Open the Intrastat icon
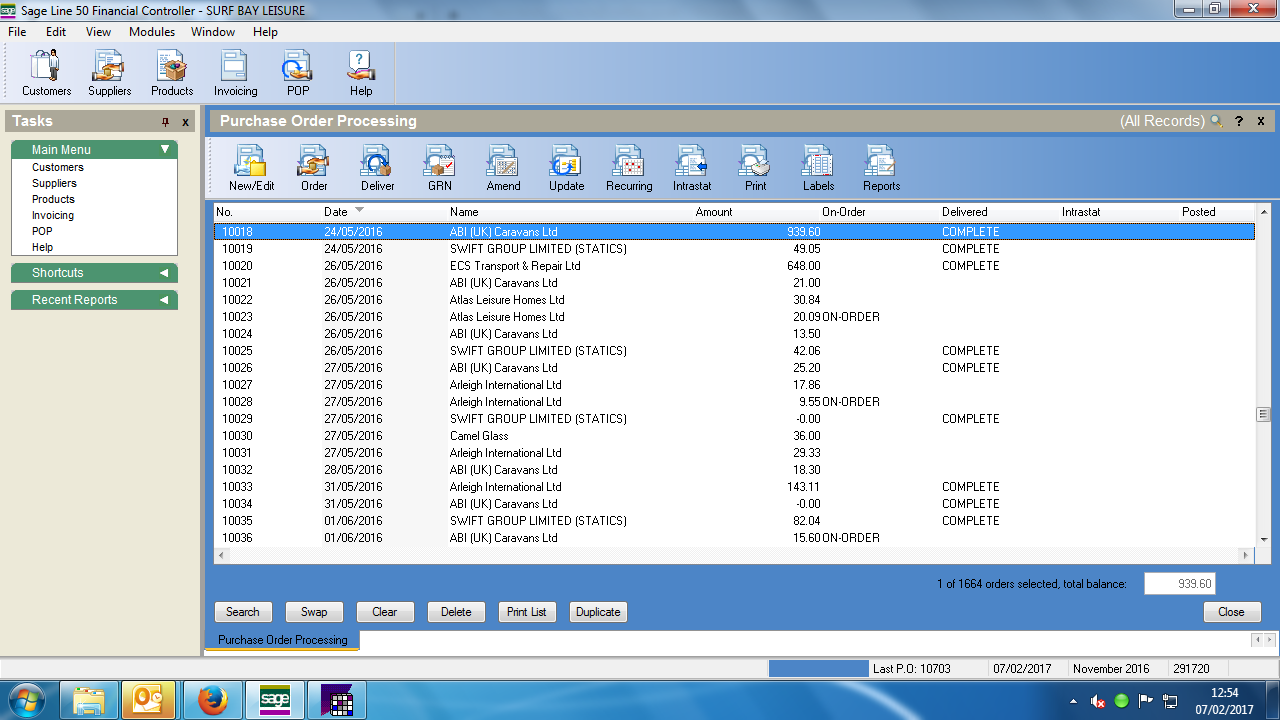 coord(692,168)
